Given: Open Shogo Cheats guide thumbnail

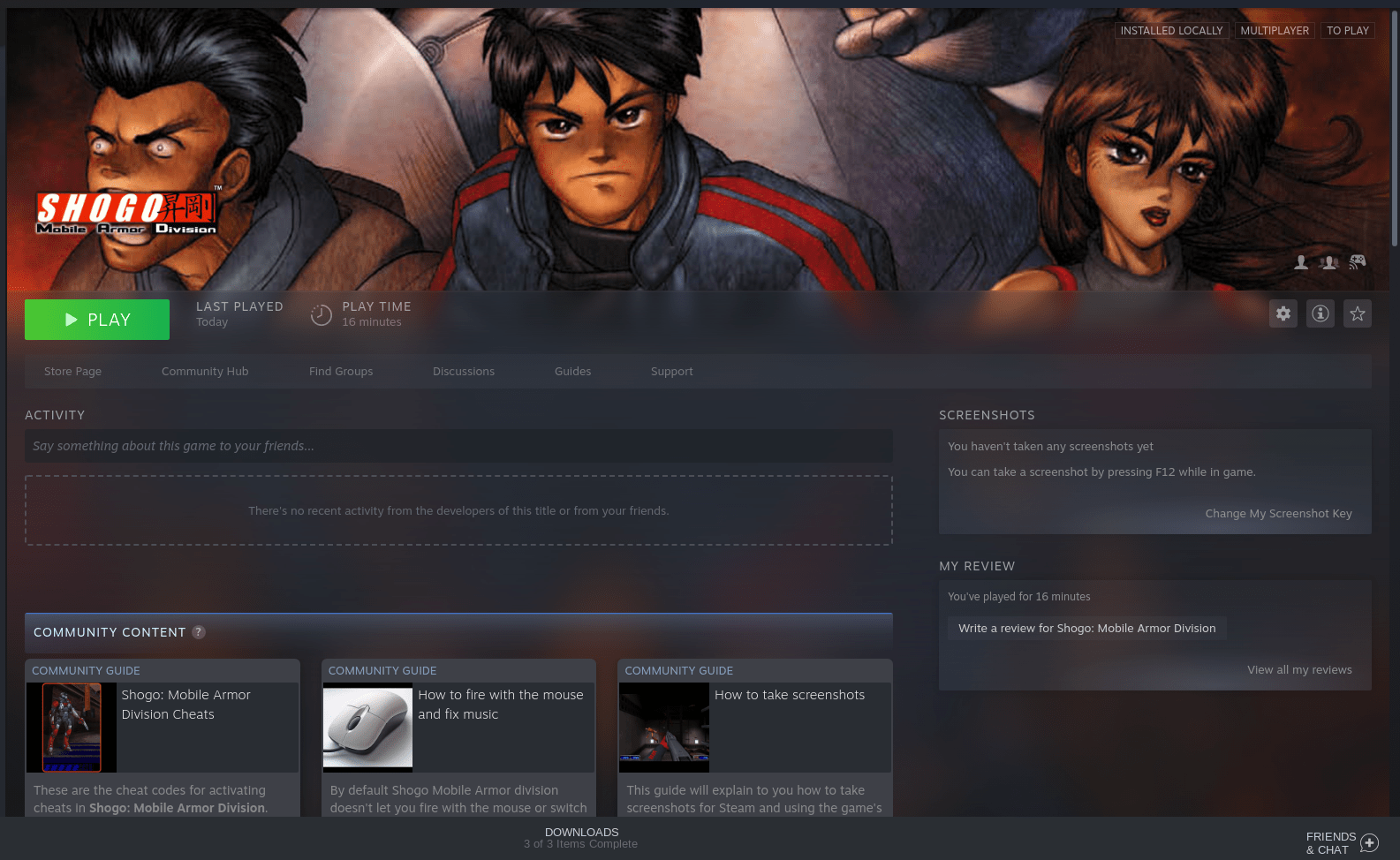Looking at the screenshot, I should coord(72,728).
